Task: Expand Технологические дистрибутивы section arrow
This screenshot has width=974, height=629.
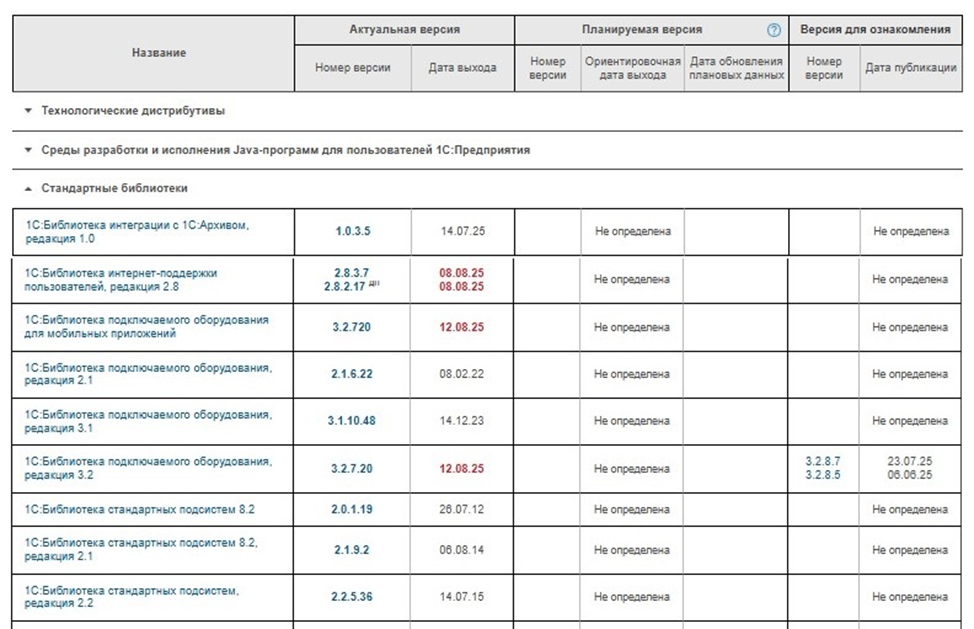Action: click(x=28, y=111)
